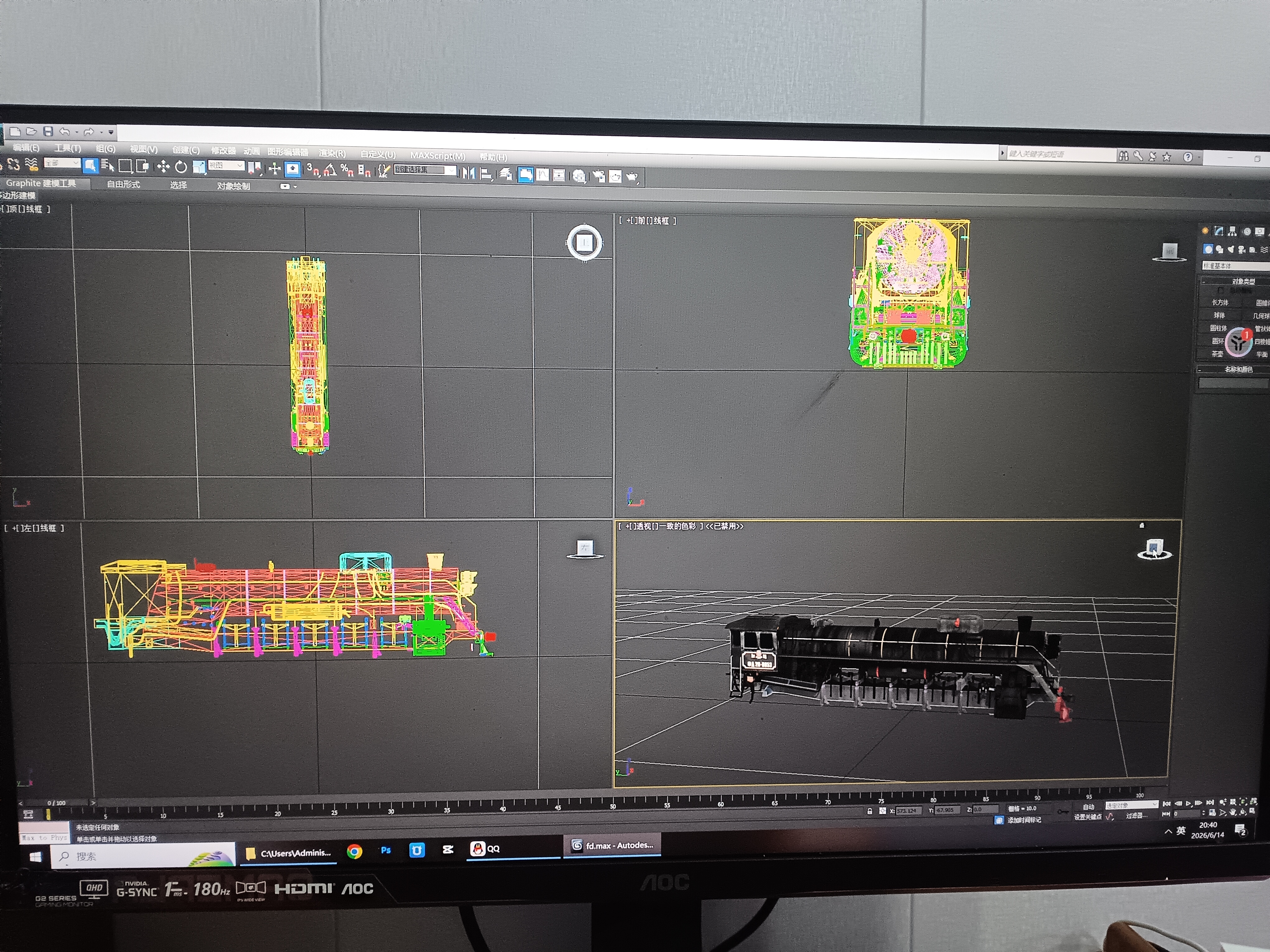This screenshot has height=952, width=1270.
Task: Click the 长方体 box primitive button
Action: point(1220,302)
